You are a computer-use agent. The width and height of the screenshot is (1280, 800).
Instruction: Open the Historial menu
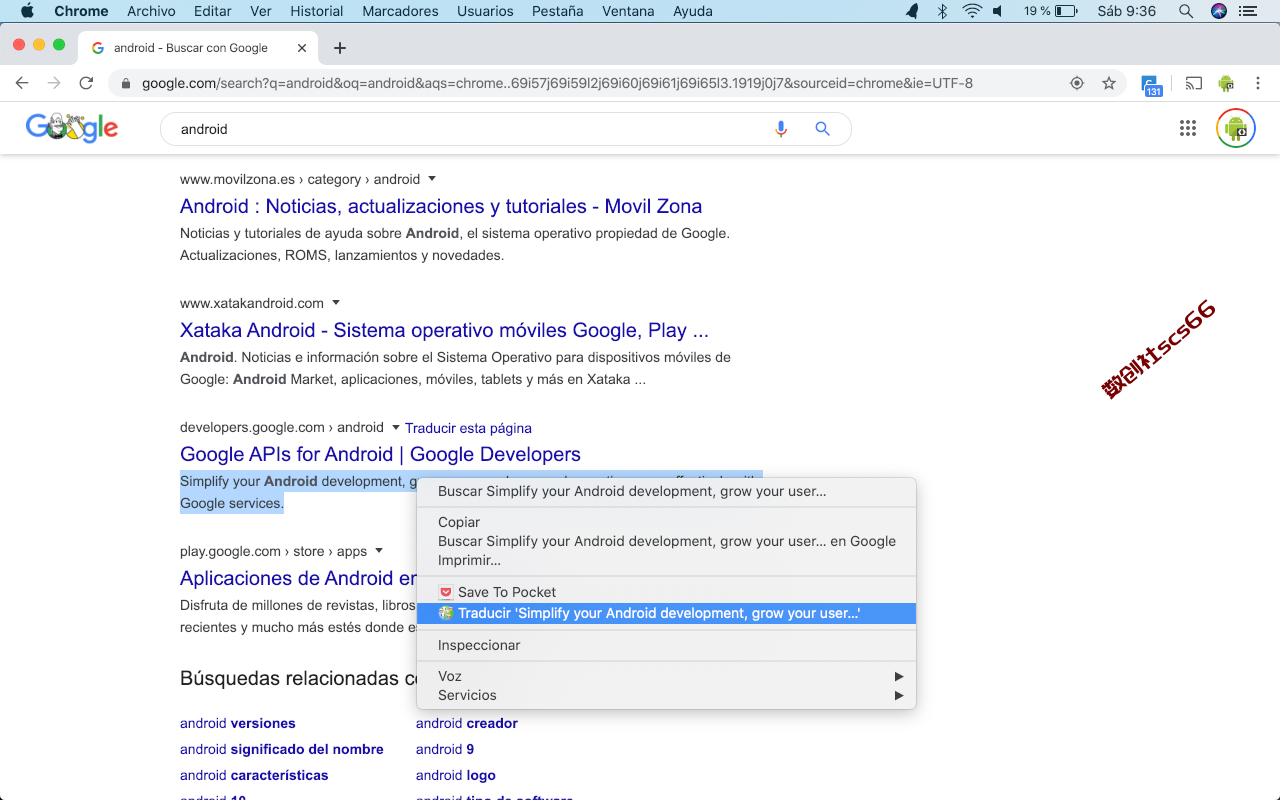317,11
